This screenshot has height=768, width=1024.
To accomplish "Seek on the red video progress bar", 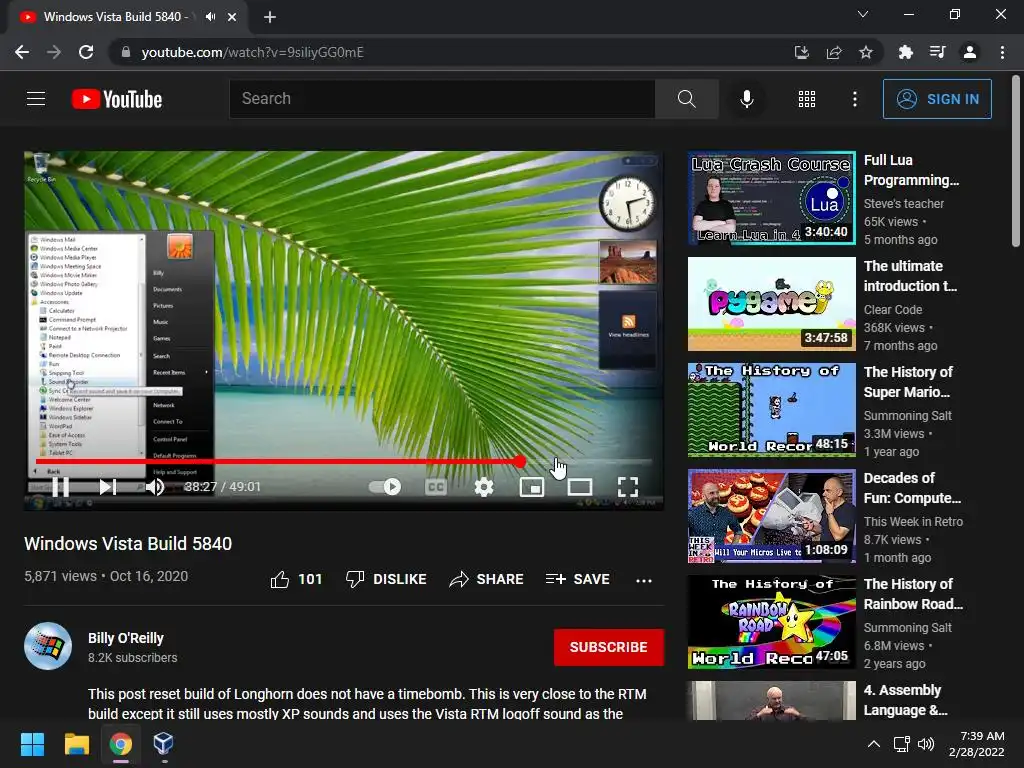I will [344, 462].
